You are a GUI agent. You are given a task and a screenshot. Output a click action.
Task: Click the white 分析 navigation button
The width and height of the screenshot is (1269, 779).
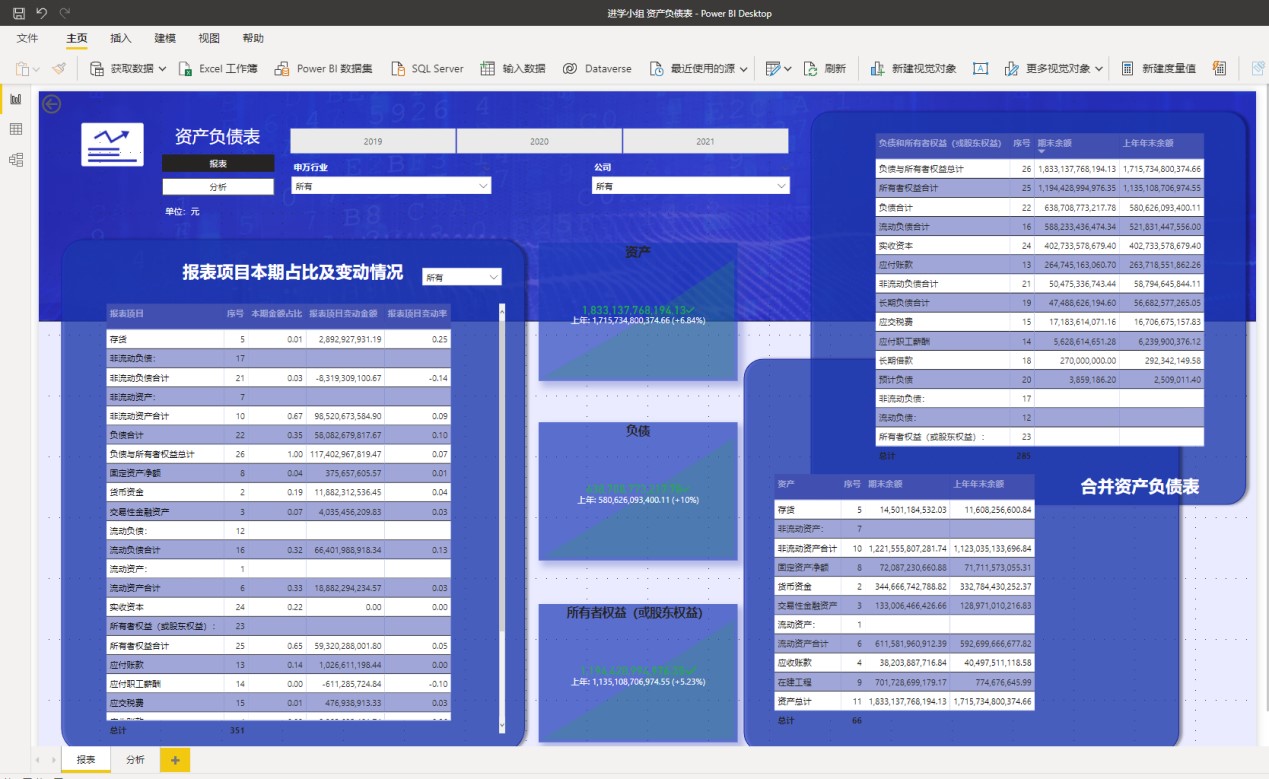pyautogui.click(x=217, y=187)
